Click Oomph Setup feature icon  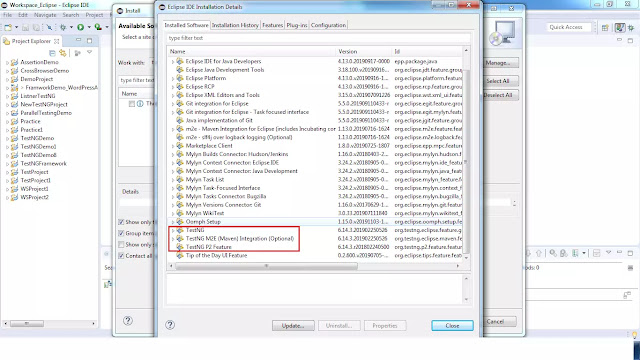(x=180, y=222)
